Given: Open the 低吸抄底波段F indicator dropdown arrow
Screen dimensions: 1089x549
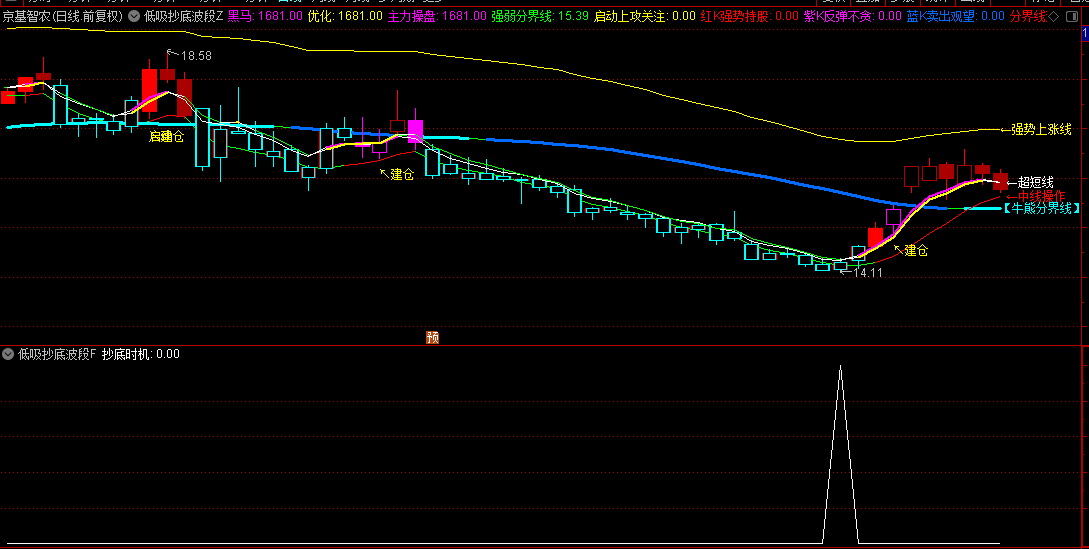Looking at the screenshot, I should tap(8, 354).
